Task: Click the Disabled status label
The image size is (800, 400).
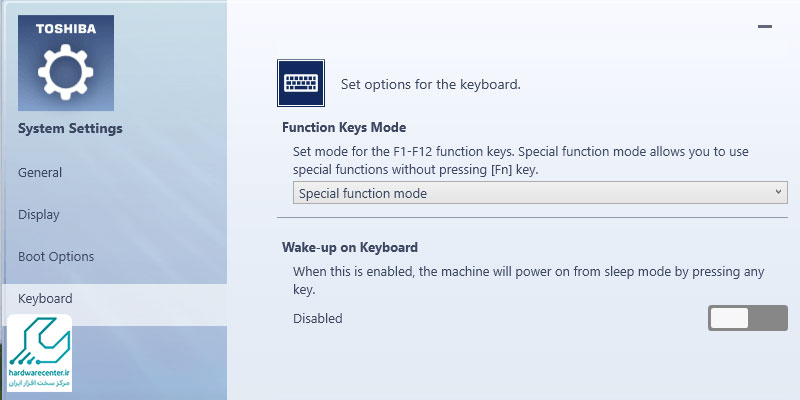Action: (318, 318)
